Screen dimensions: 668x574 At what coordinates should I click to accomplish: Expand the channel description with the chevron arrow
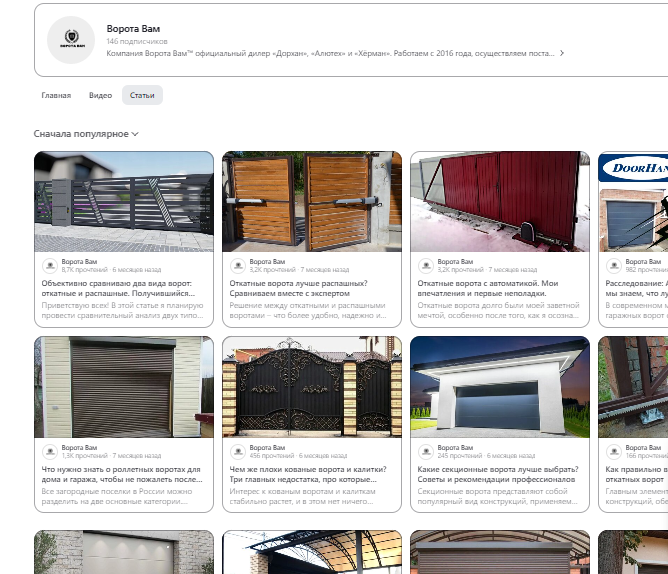click(x=562, y=53)
